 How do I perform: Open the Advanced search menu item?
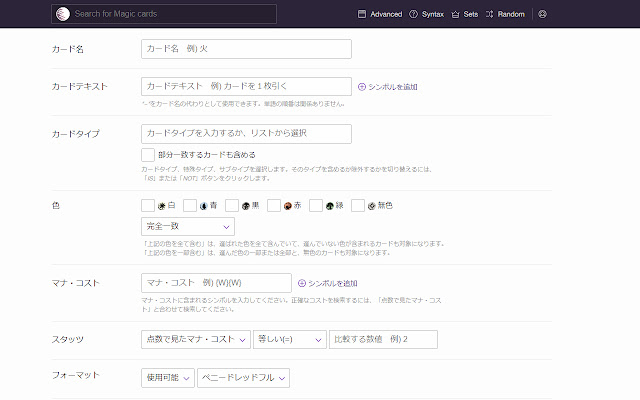[380, 14]
